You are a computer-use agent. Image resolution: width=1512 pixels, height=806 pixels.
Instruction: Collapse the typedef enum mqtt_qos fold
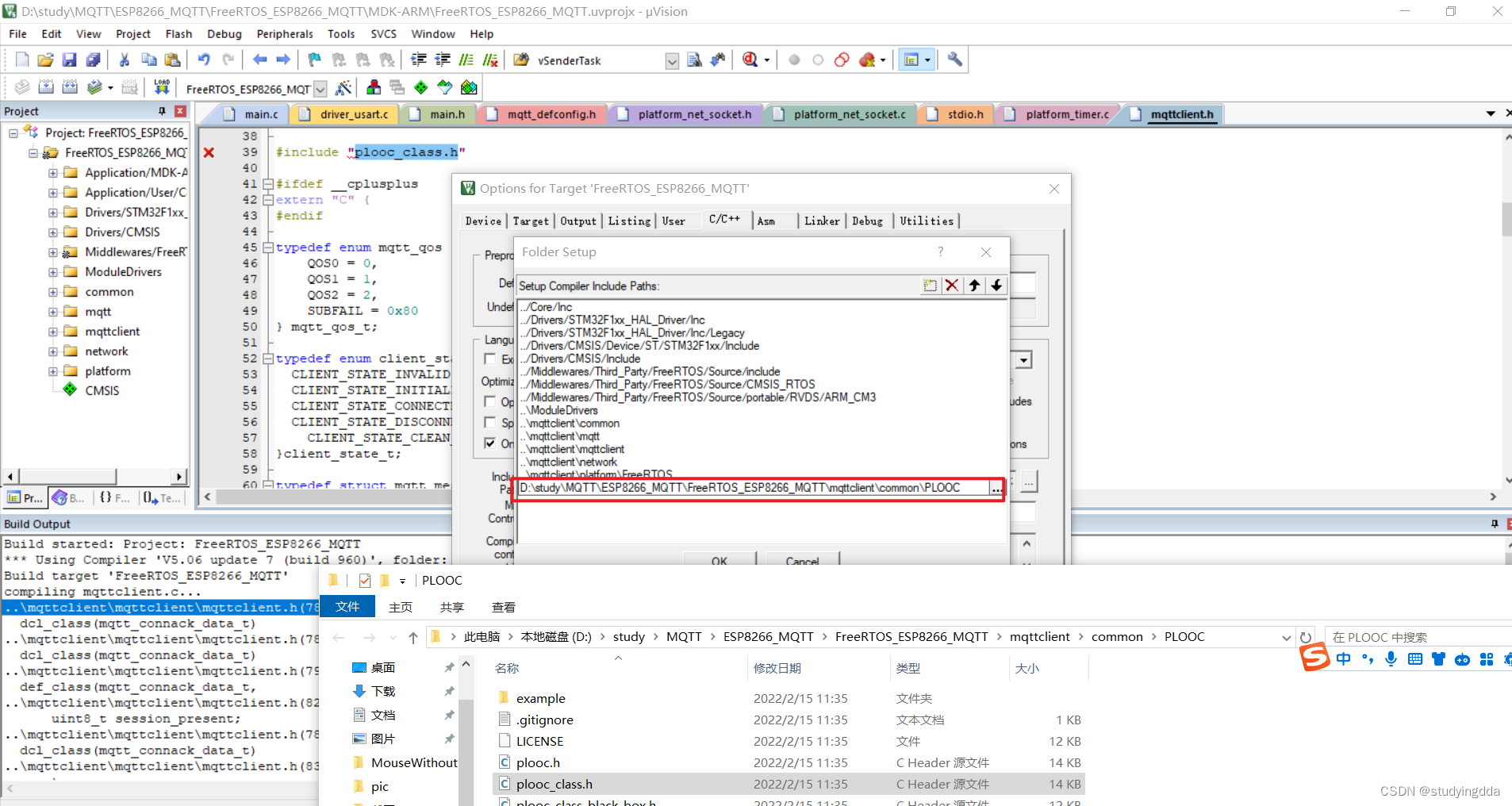tap(268, 248)
